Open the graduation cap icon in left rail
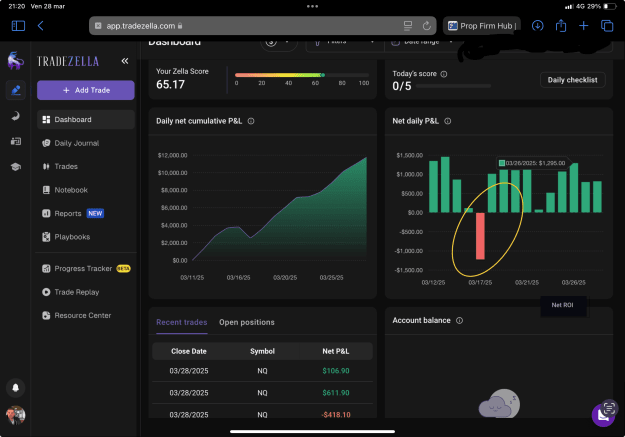The height and width of the screenshot is (437, 625). [16, 167]
